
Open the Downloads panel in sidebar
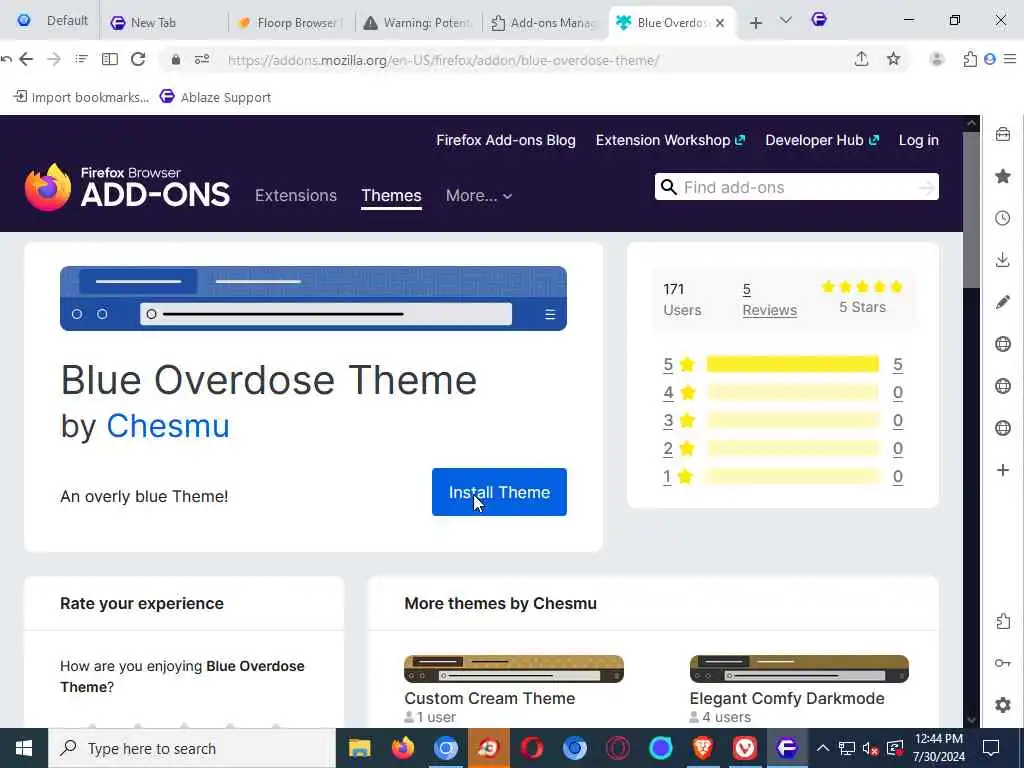tap(1002, 260)
